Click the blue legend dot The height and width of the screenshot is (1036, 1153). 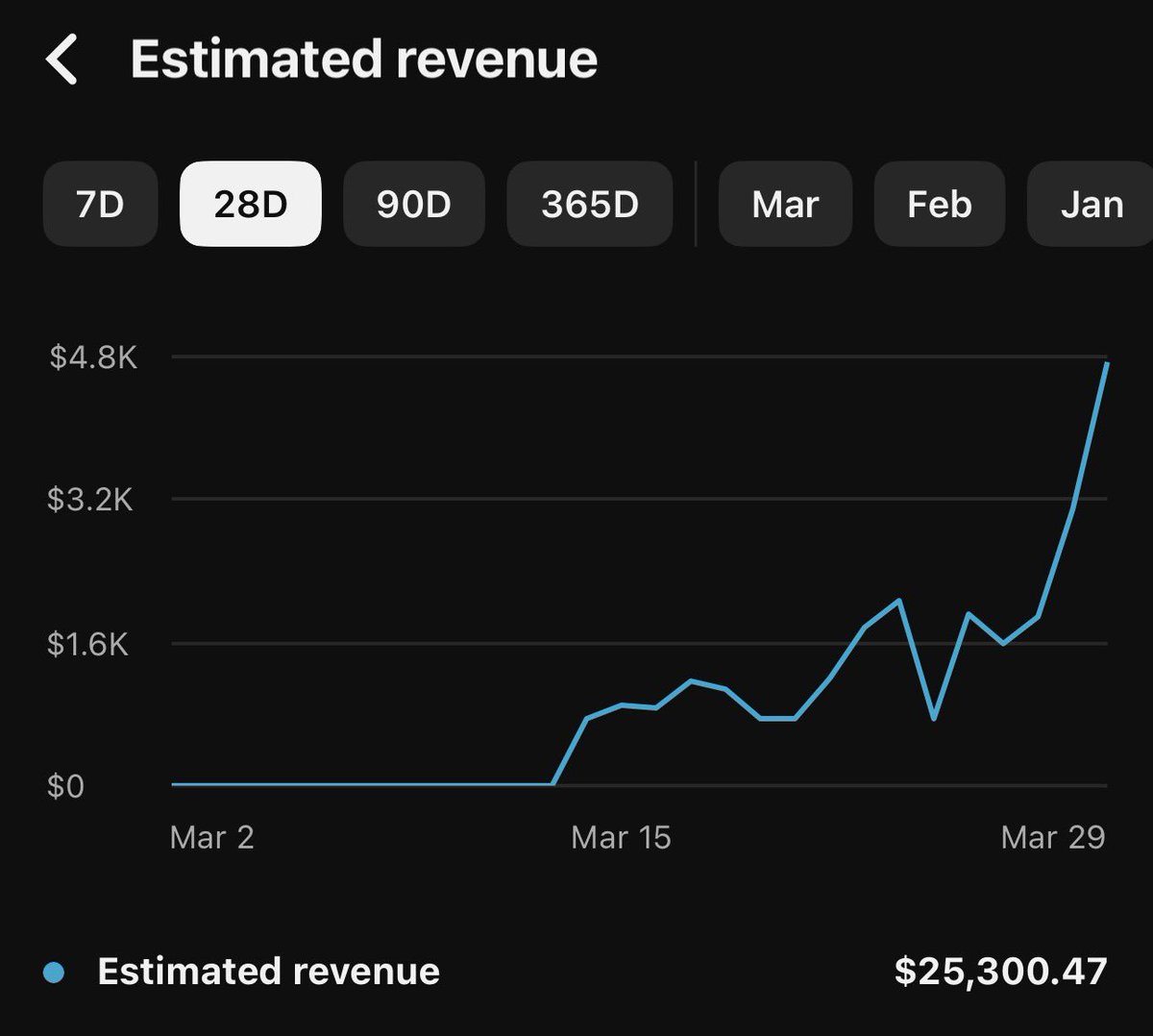coord(54,973)
